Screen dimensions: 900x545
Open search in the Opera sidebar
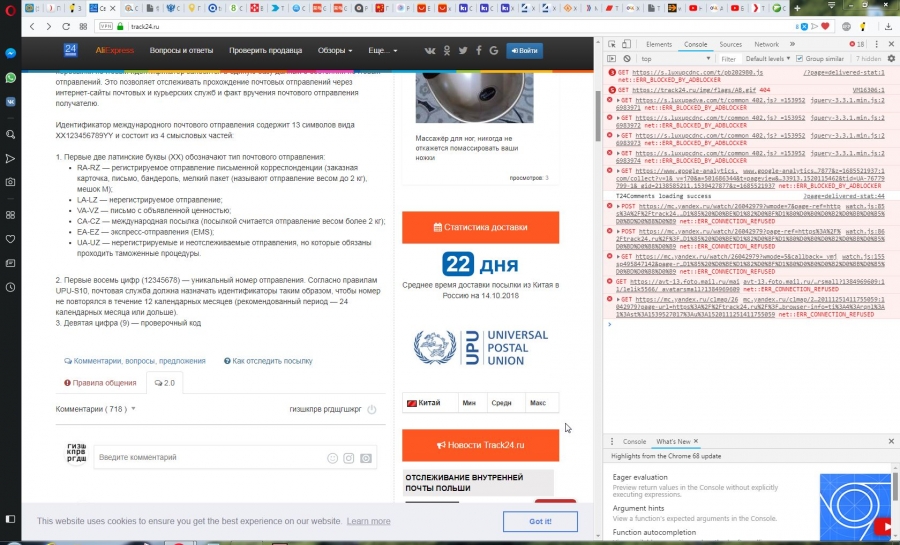10,134
